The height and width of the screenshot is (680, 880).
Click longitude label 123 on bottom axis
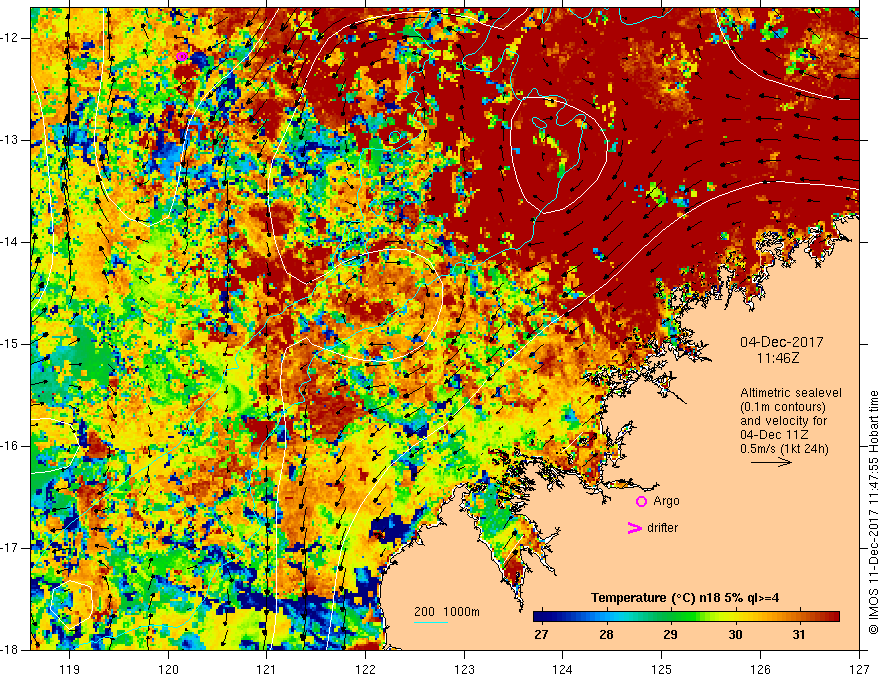pyautogui.click(x=464, y=669)
